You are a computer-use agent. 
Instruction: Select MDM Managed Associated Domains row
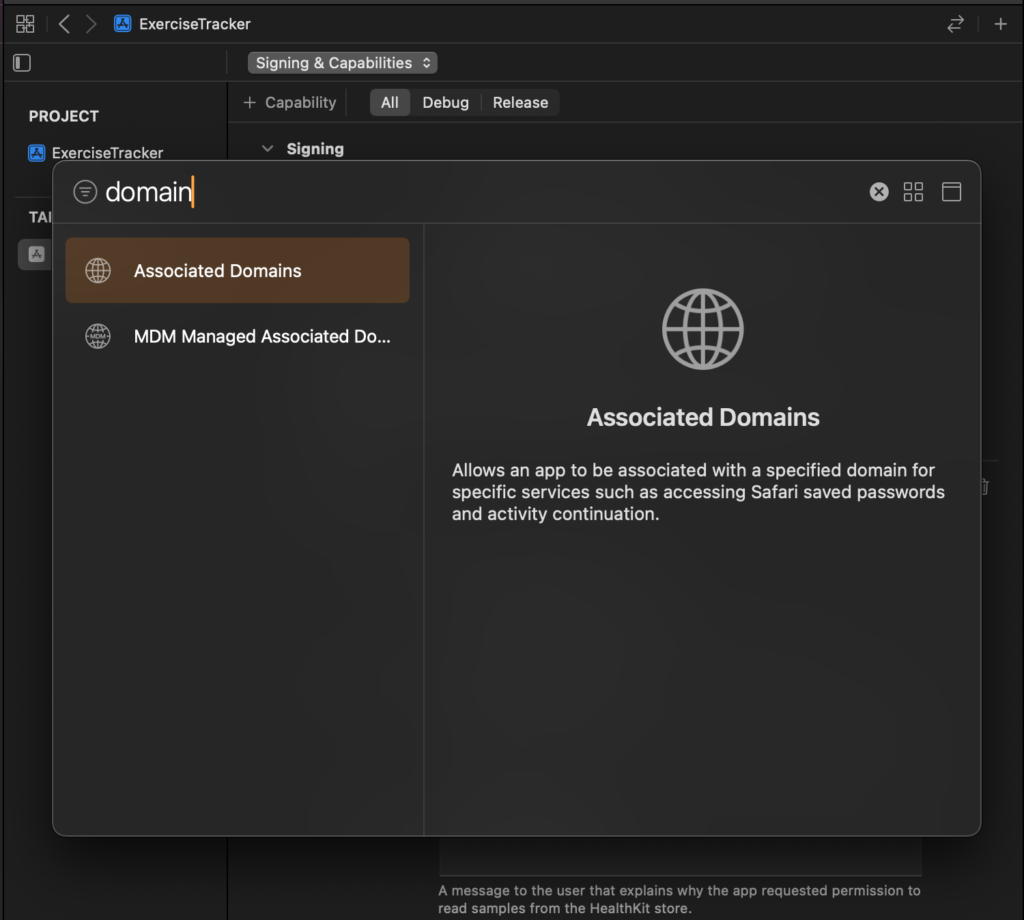click(238, 336)
